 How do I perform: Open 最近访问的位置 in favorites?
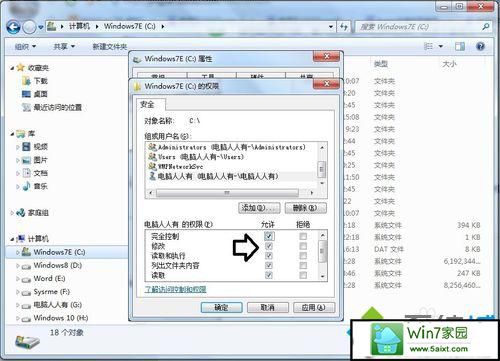tap(52, 107)
